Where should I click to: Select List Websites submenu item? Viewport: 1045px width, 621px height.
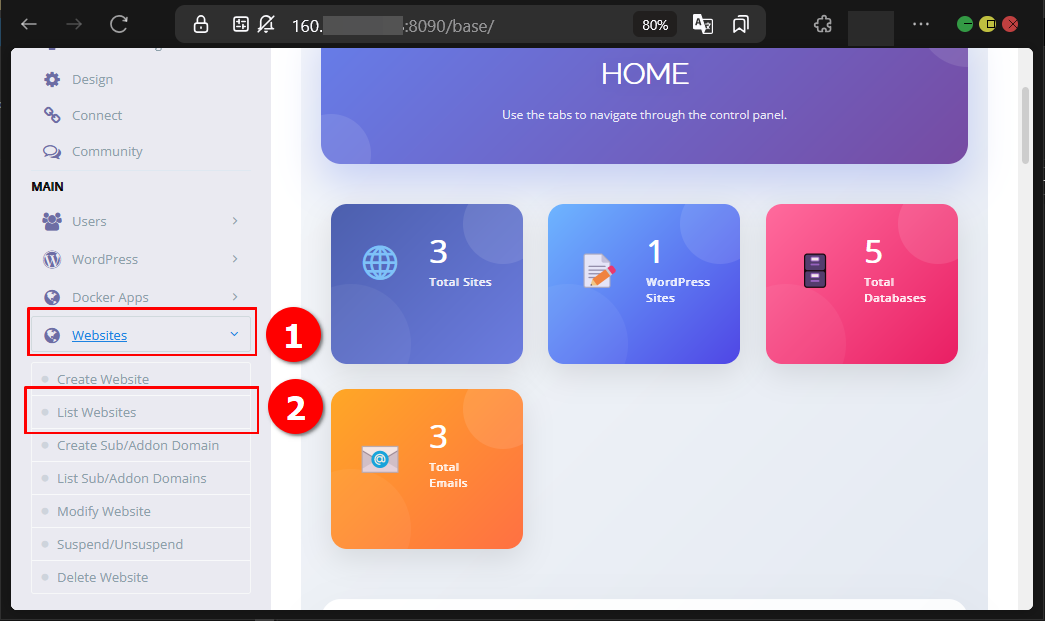click(x=141, y=412)
